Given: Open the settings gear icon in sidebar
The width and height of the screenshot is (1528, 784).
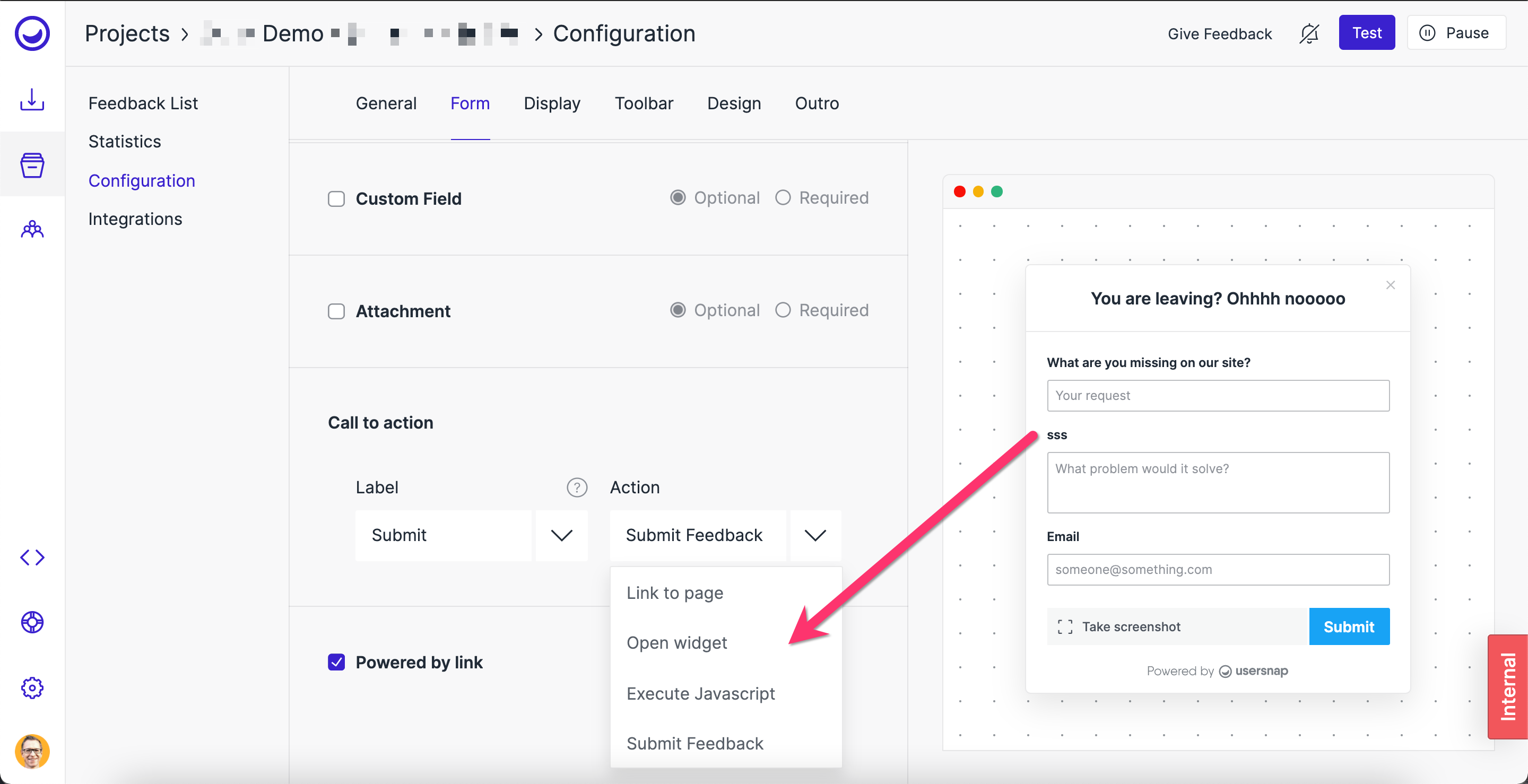Looking at the screenshot, I should [x=32, y=688].
